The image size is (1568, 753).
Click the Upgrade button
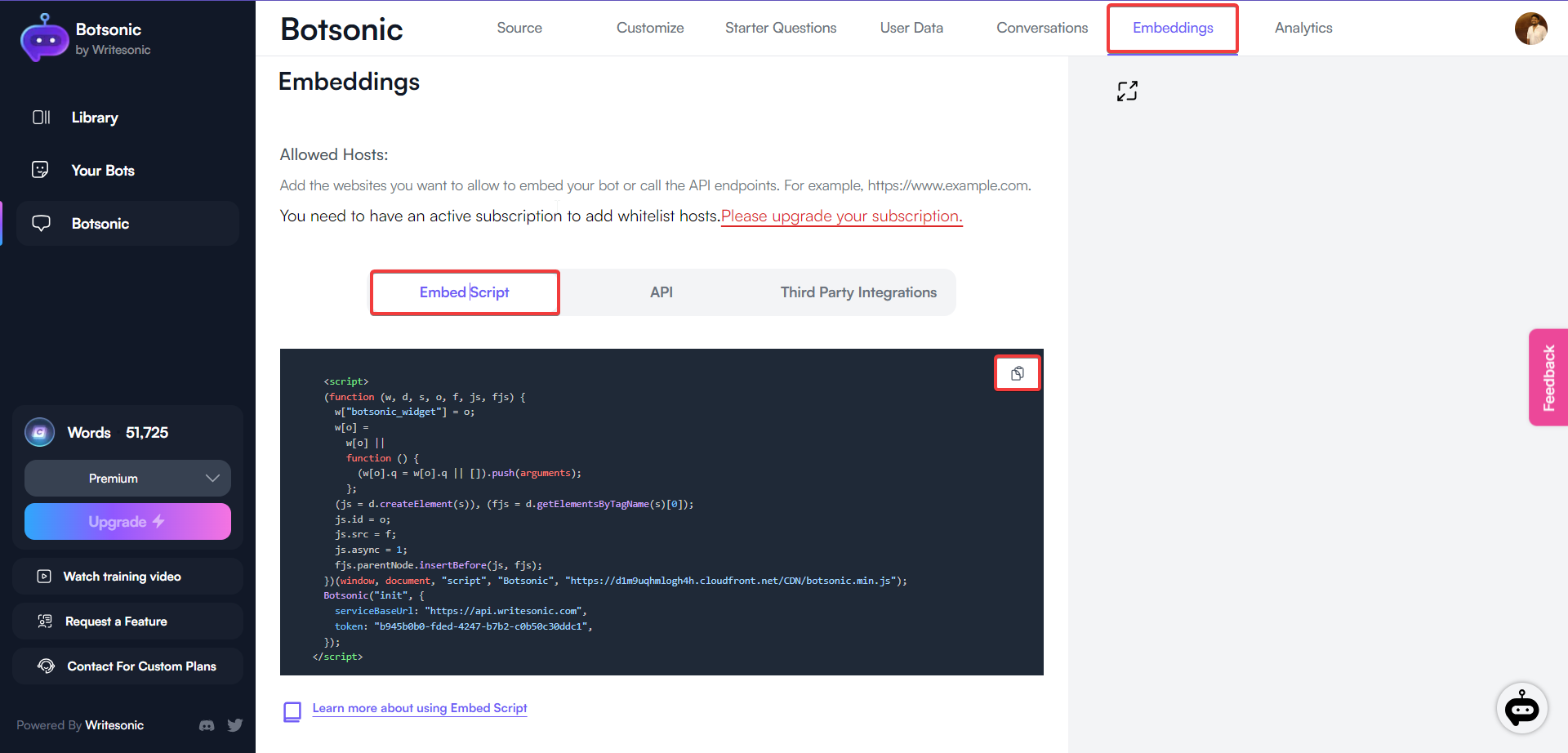[x=127, y=521]
